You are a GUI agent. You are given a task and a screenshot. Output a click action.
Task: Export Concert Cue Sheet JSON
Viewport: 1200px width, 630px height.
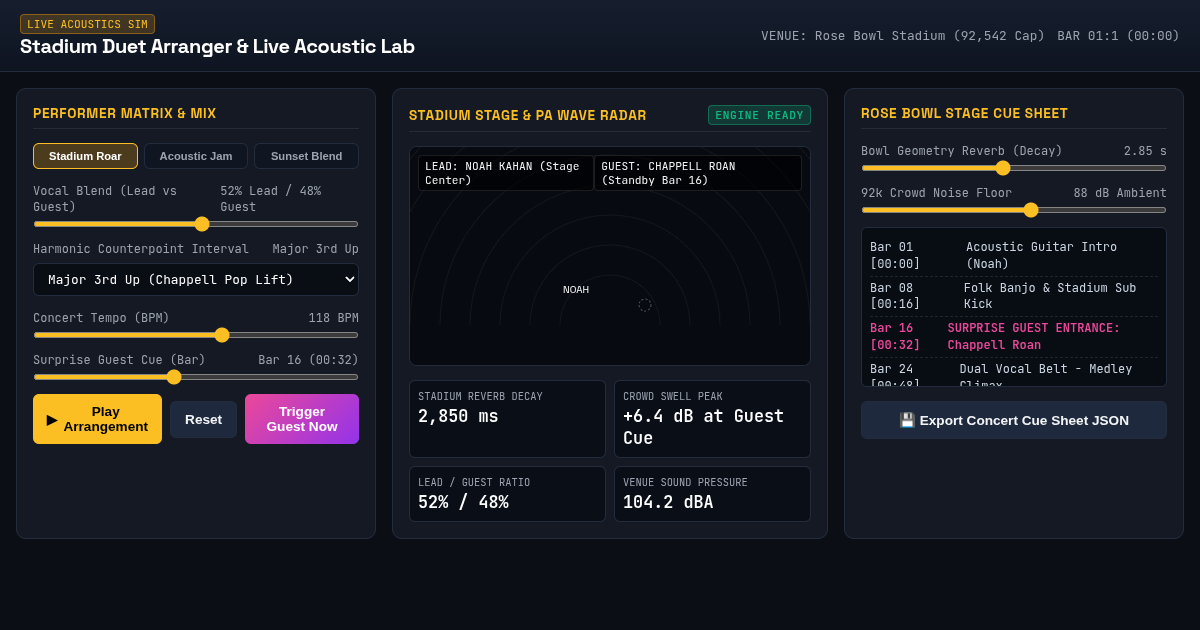pos(1014,420)
